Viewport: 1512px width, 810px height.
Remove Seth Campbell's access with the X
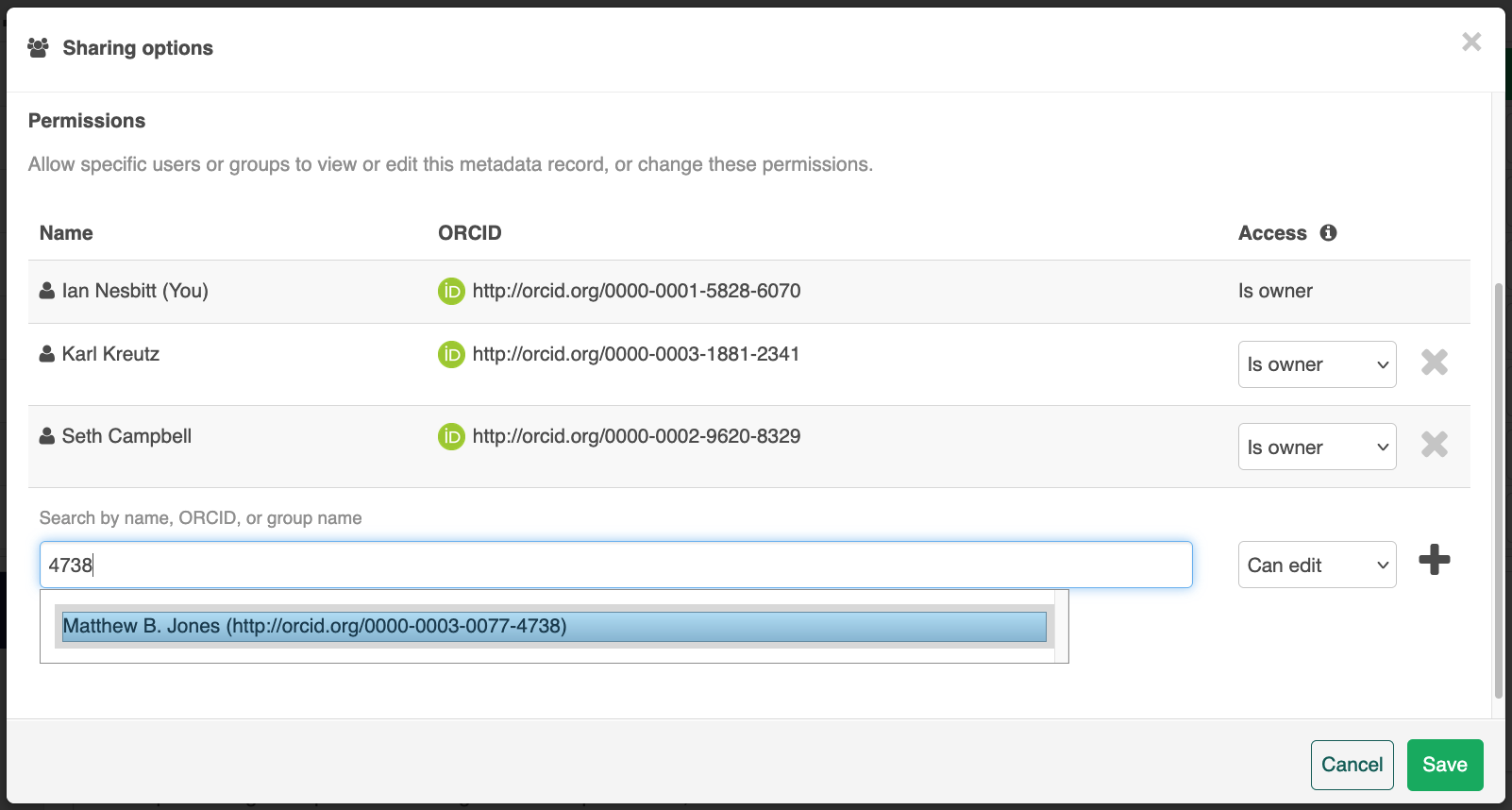click(x=1434, y=444)
